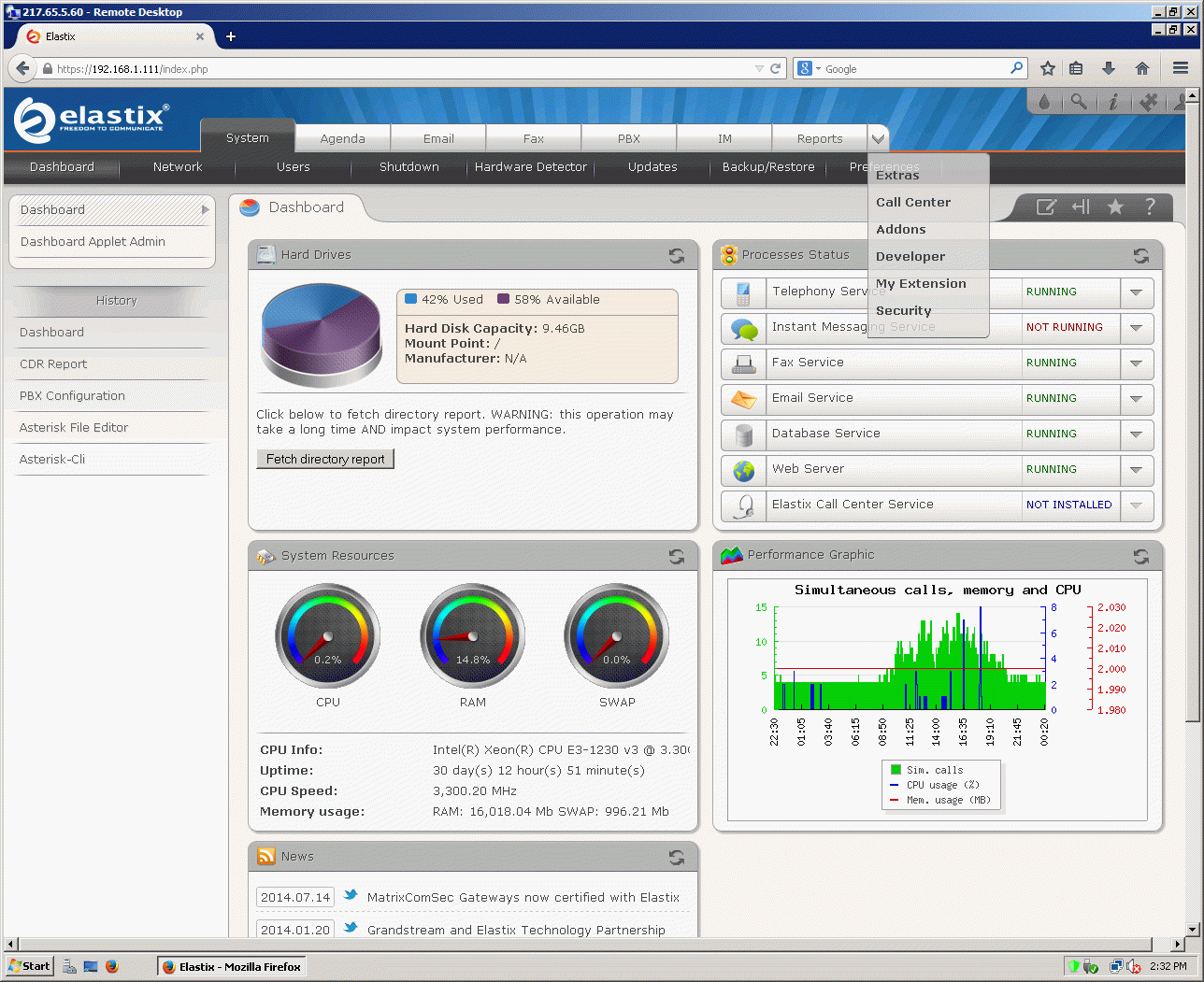Screen dimensions: 1204x982
Task: Open the search engine selector dropdown
Action: coord(809,68)
